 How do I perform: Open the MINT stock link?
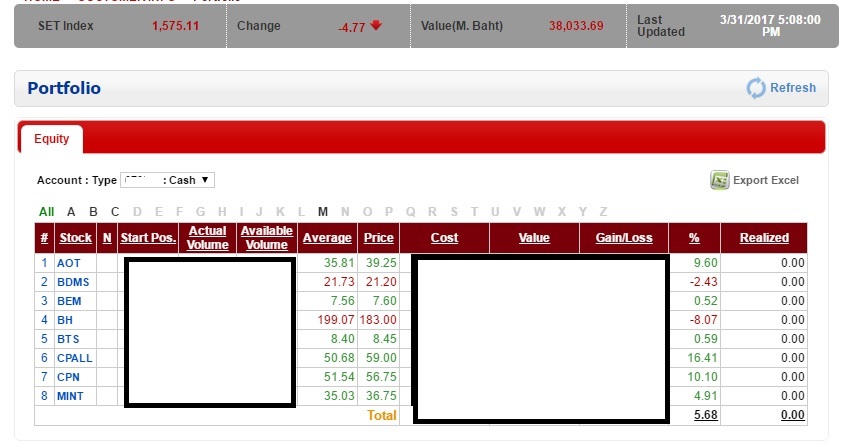click(x=70, y=396)
